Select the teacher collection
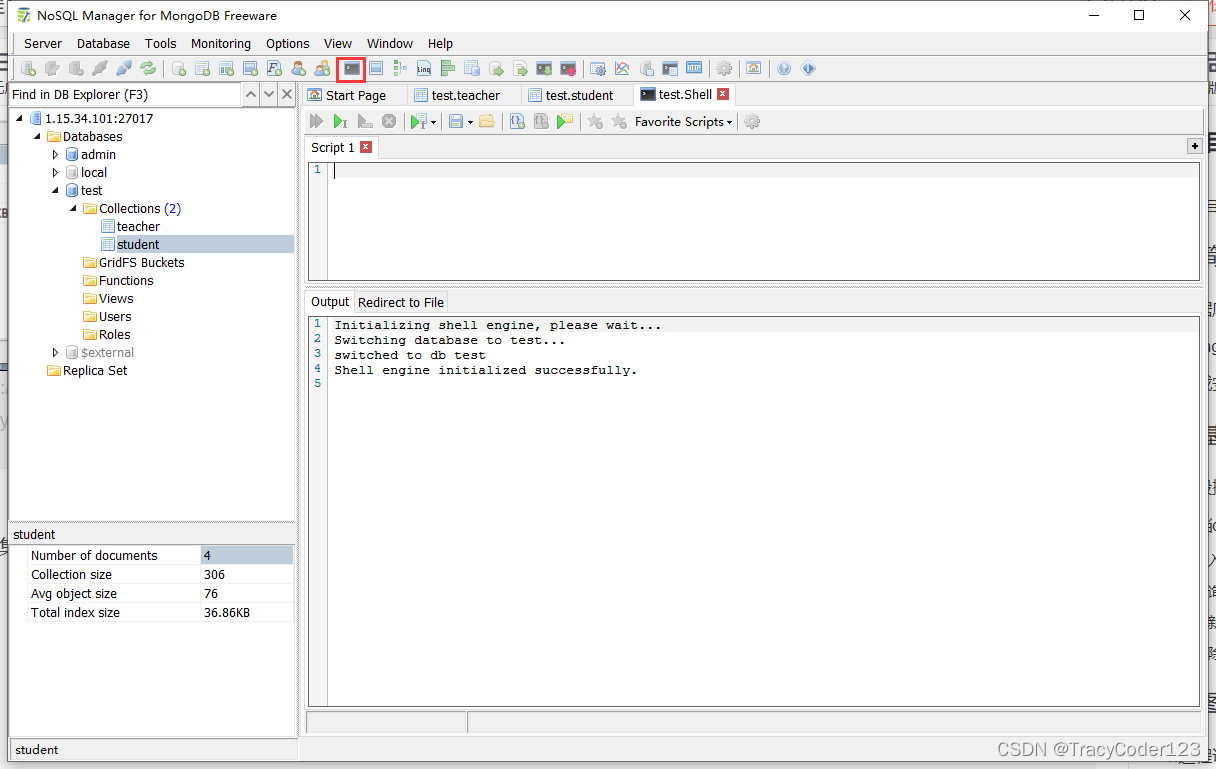 coord(138,227)
